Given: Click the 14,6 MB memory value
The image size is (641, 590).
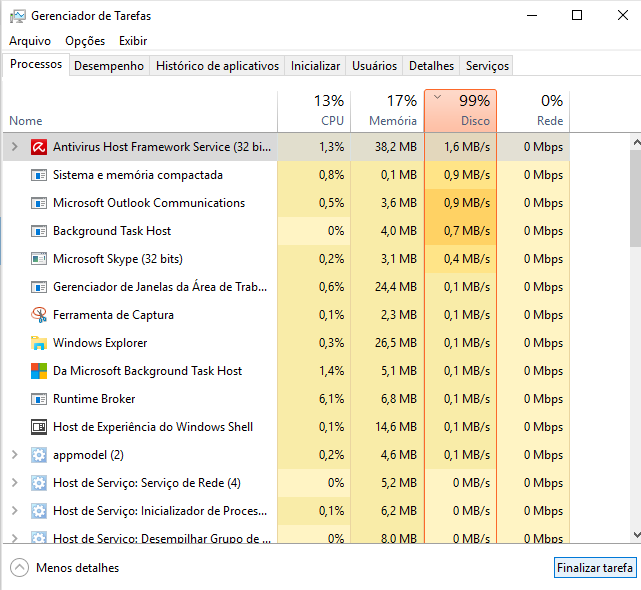Looking at the screenshot, I should point(396,427).
